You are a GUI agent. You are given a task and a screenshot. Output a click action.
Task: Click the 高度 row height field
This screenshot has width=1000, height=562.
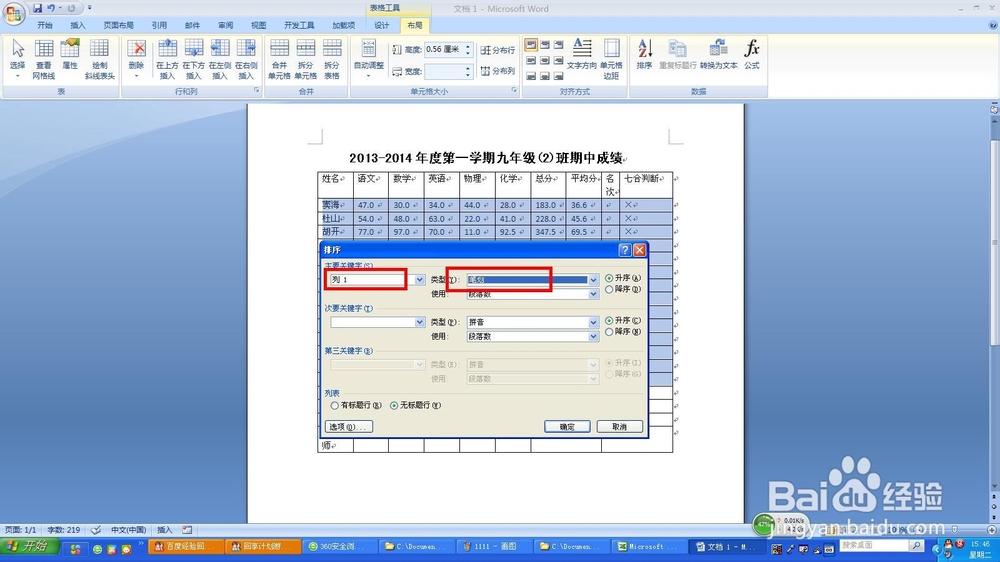(444, 49)
